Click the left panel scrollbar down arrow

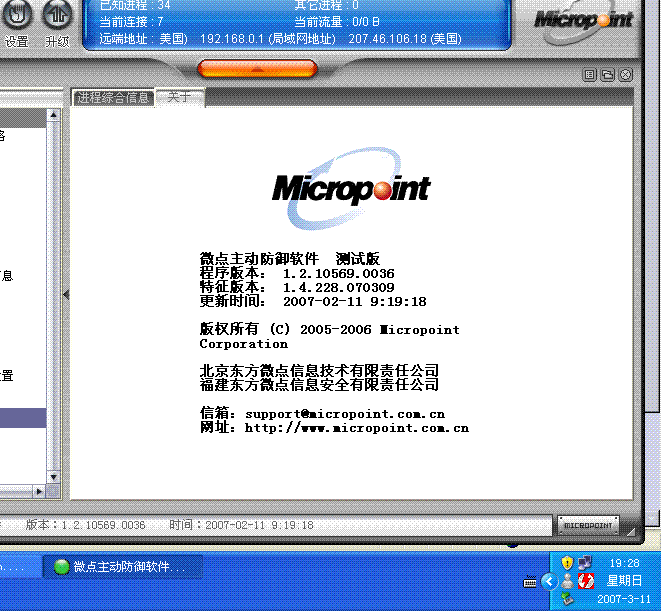pos(54,477)
